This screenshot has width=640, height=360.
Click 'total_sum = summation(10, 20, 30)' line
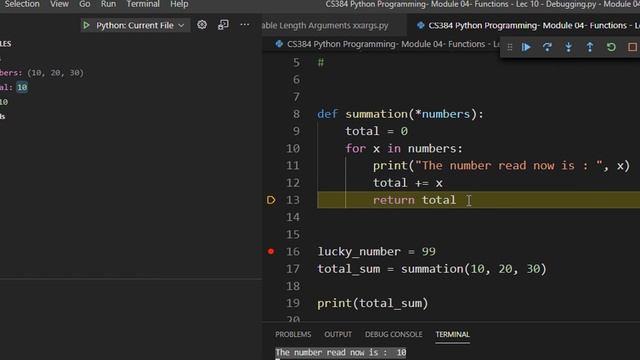pos(432,269)
